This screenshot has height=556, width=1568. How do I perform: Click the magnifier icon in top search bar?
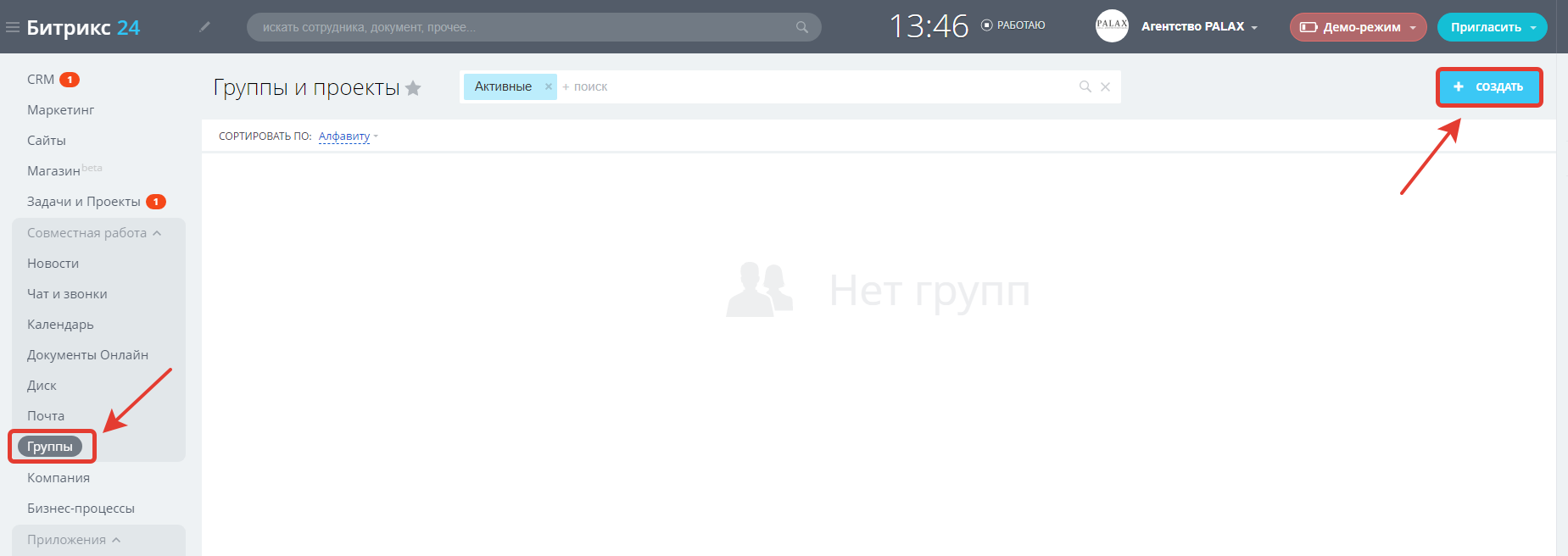801,27
